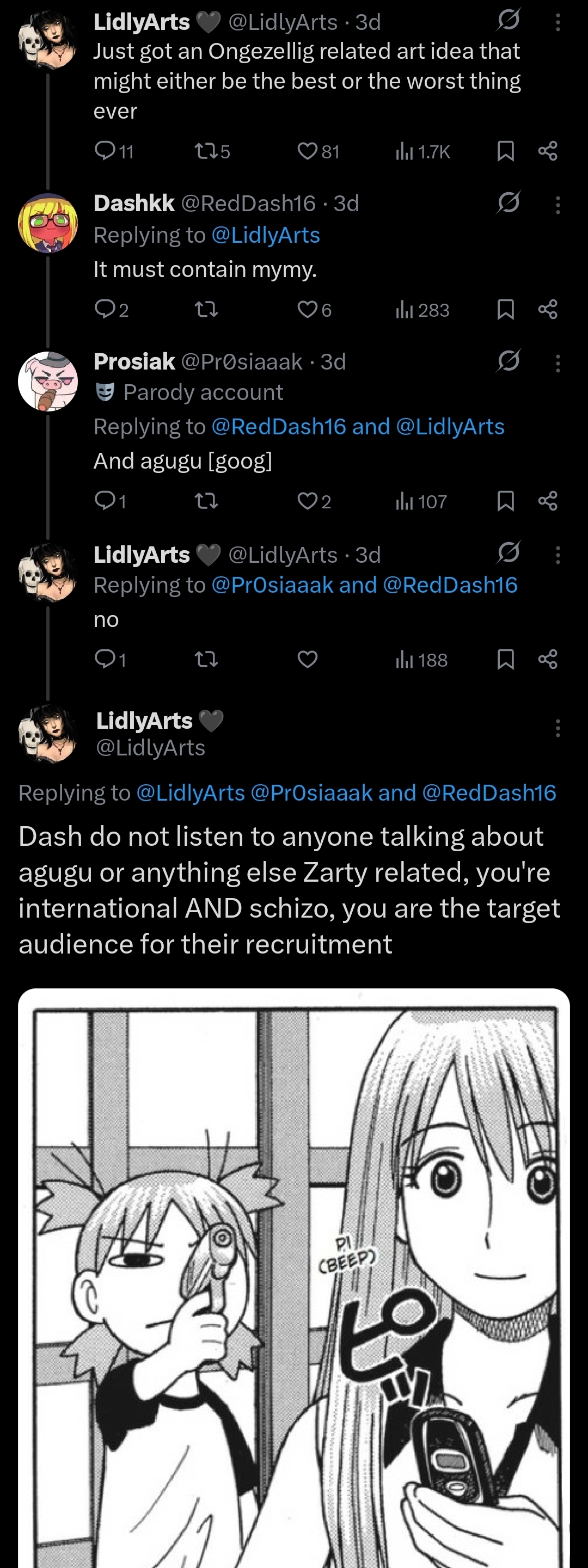Viewport: 588px width, 1568px height.
Task: Open Prosiak's pig profile picture
Action: (x=48, y=381)
